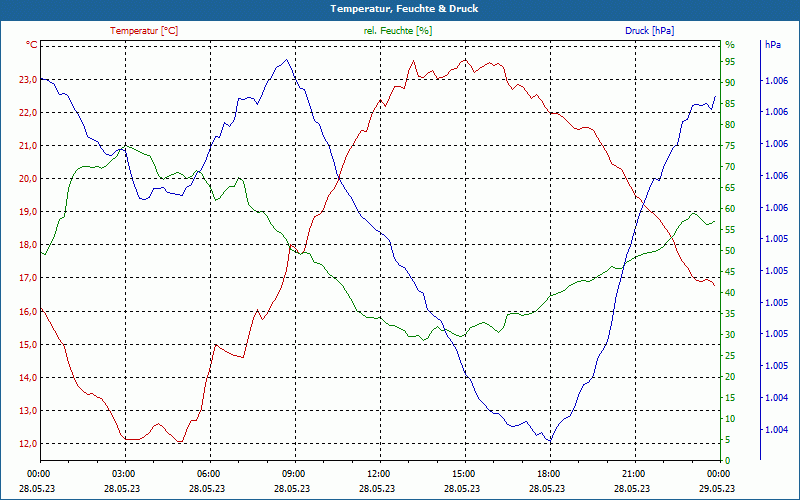Click the '13,0' temperature axis value
The width and height of the screenshot is (800, 500).
pyautogui.click(x=28, y=411)
